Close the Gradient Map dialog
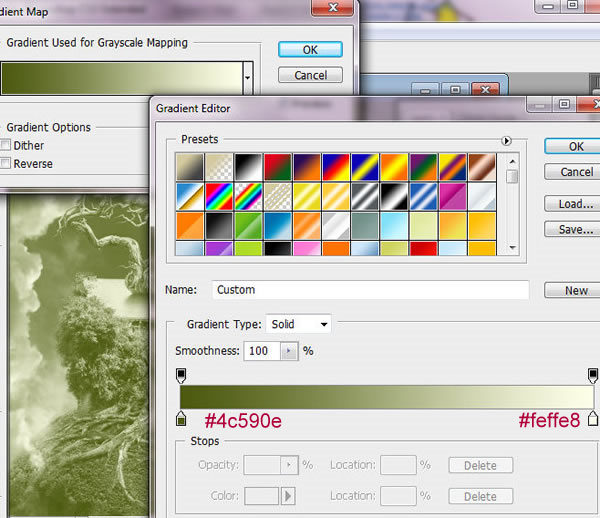This screenshot has height=518, width=600. click(333, 7)
